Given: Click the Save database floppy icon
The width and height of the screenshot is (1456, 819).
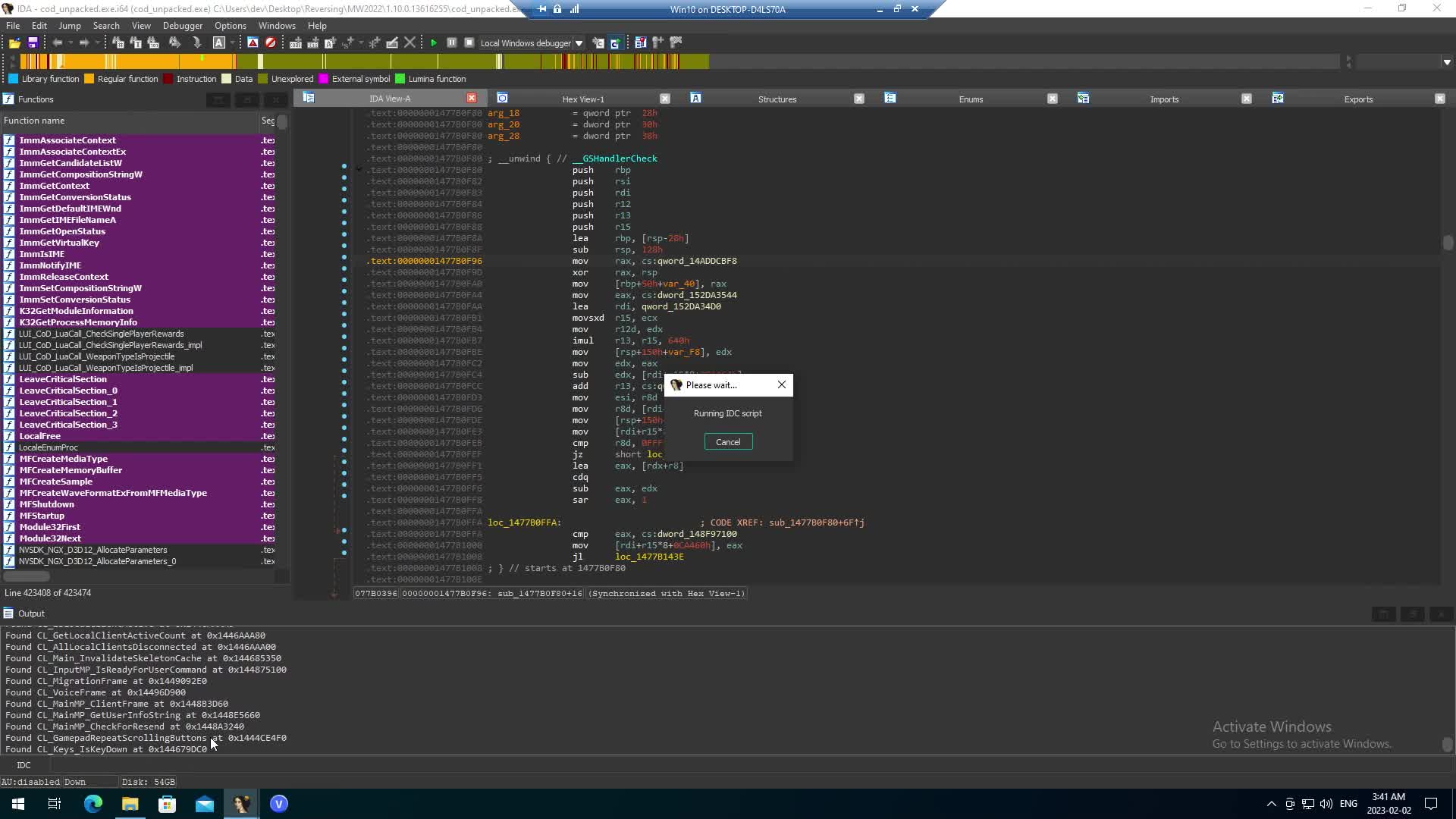Looking at the screenshot, I should point(33,43).
